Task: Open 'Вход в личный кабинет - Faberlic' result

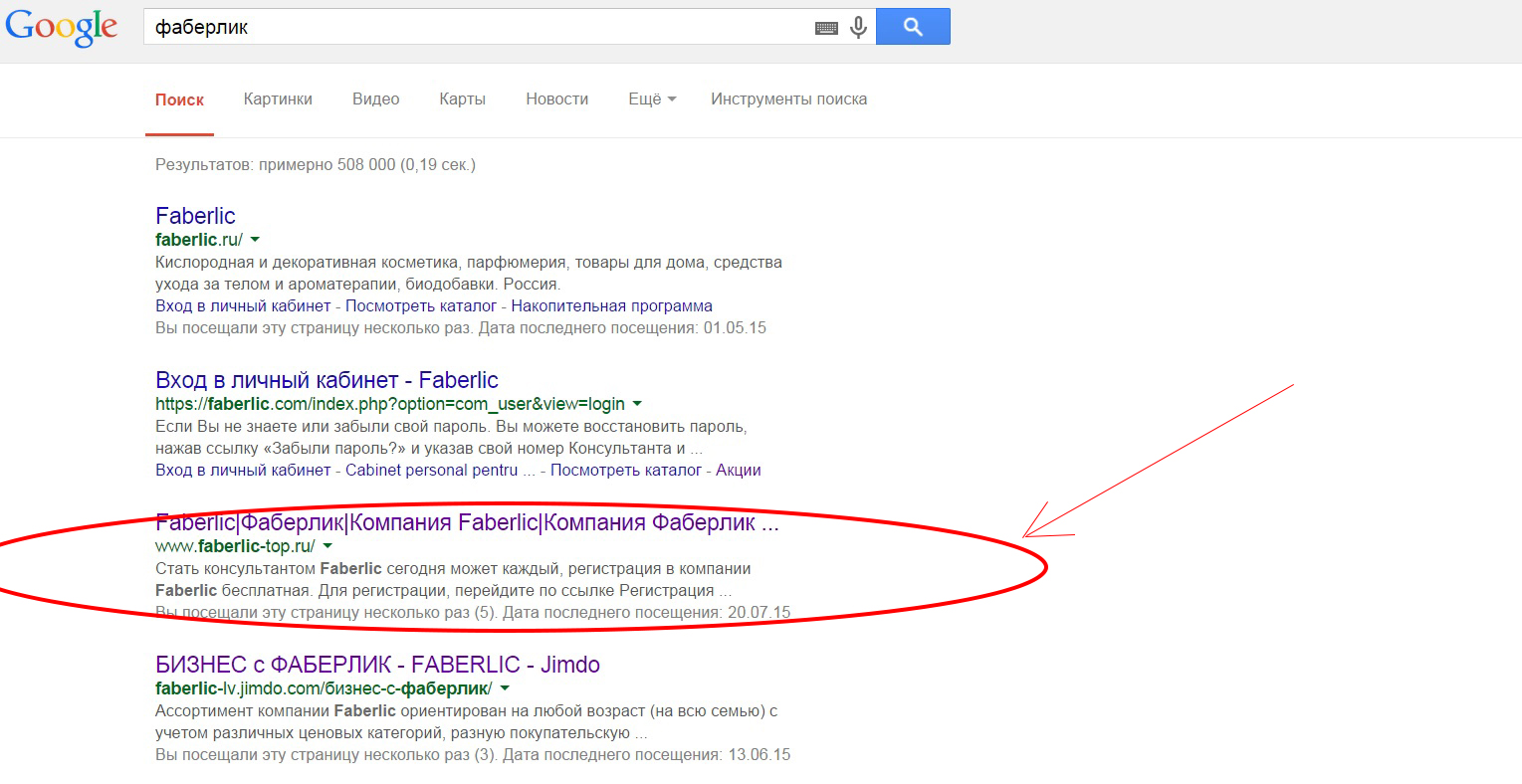Action: point(326,380)
